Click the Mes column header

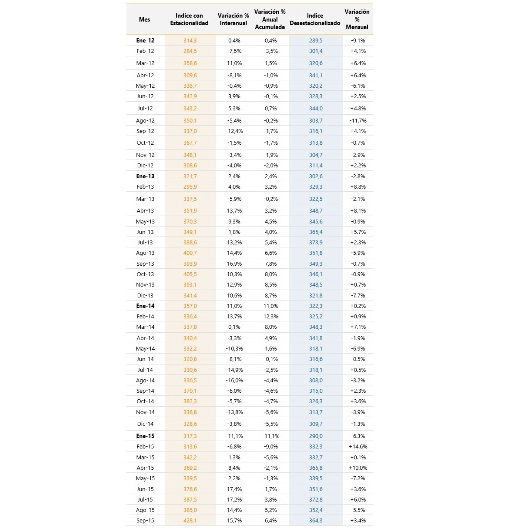pos(144,19)
